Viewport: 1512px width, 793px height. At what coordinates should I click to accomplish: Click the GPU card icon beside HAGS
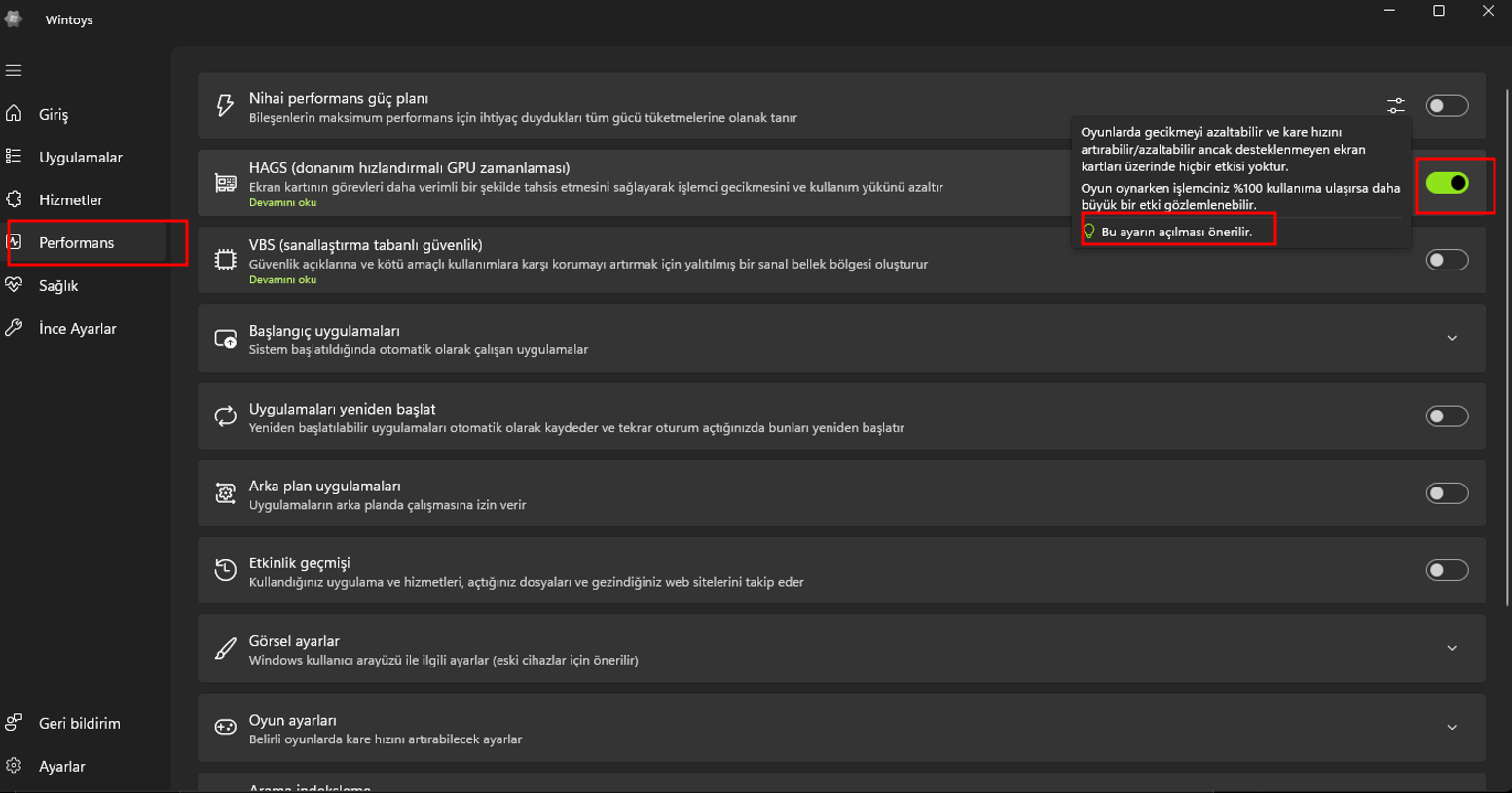point(225,183)
